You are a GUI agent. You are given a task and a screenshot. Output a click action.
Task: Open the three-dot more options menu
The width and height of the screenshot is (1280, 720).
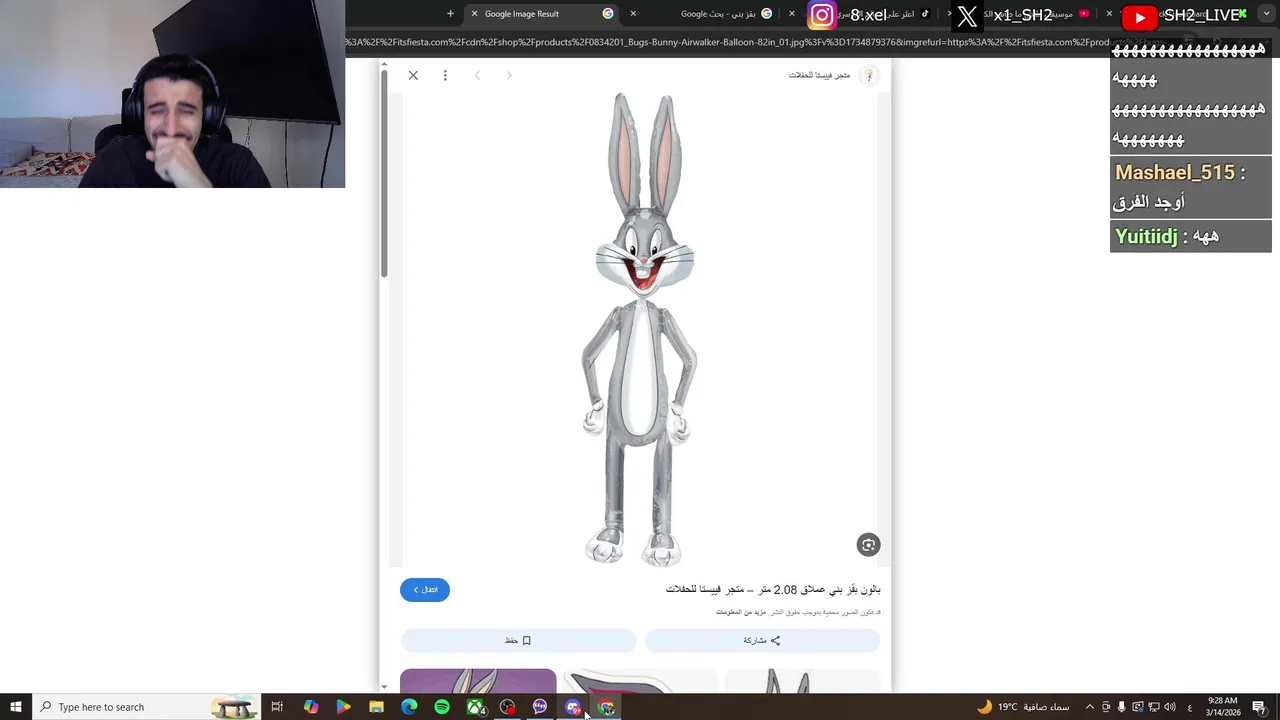coord(445,75)
